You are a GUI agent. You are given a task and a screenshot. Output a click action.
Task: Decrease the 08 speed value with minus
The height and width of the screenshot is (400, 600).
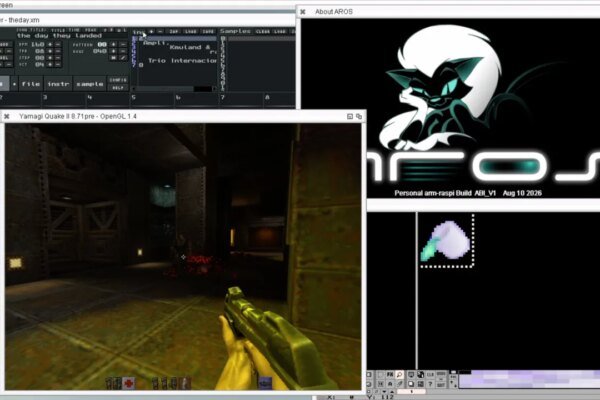point(58,51)
